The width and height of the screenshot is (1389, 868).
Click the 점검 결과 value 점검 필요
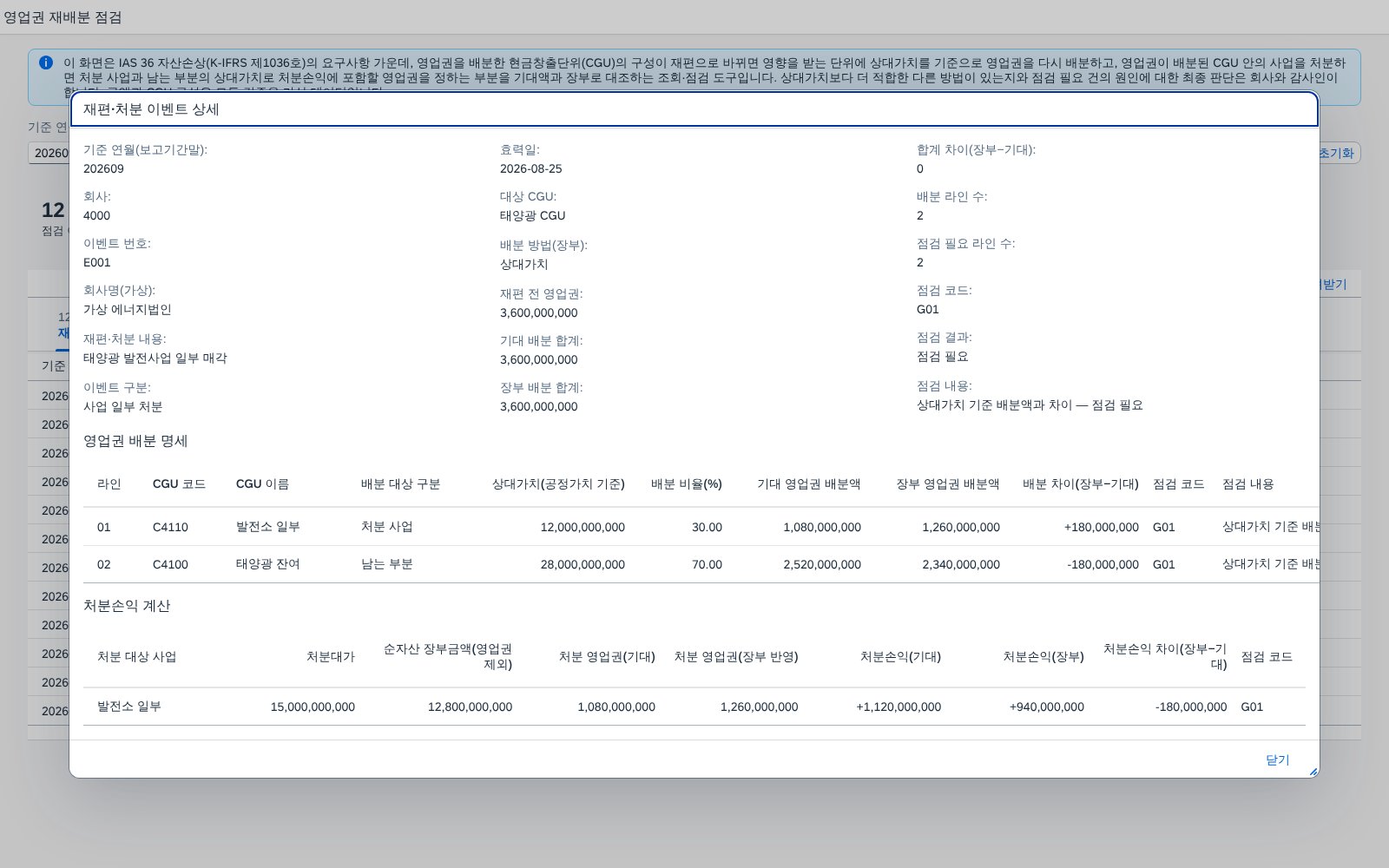point(943,356)
